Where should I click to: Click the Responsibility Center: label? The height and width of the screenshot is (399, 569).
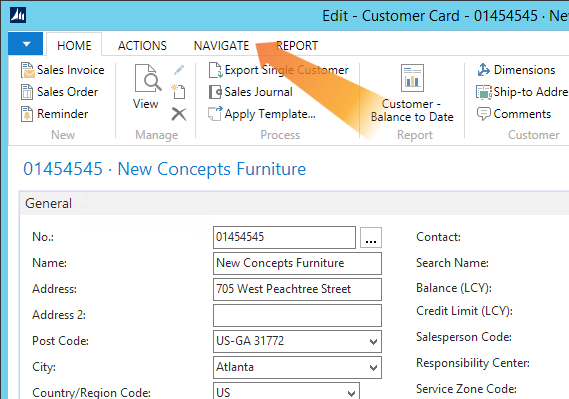[x=472, y=363]
